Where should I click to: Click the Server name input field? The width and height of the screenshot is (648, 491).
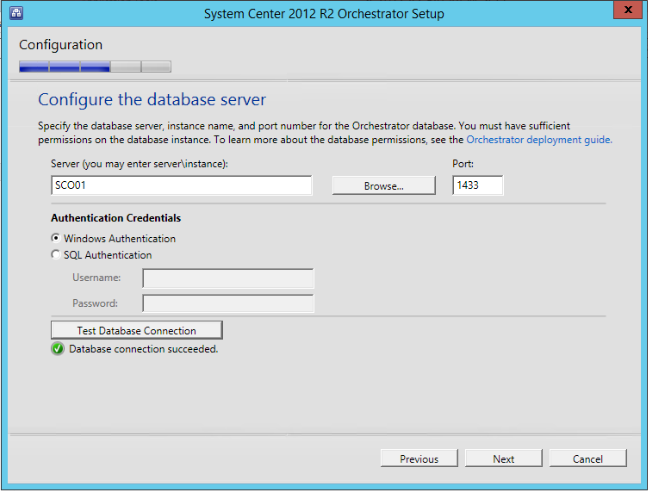pyautogui.click(x=181, y=185)
